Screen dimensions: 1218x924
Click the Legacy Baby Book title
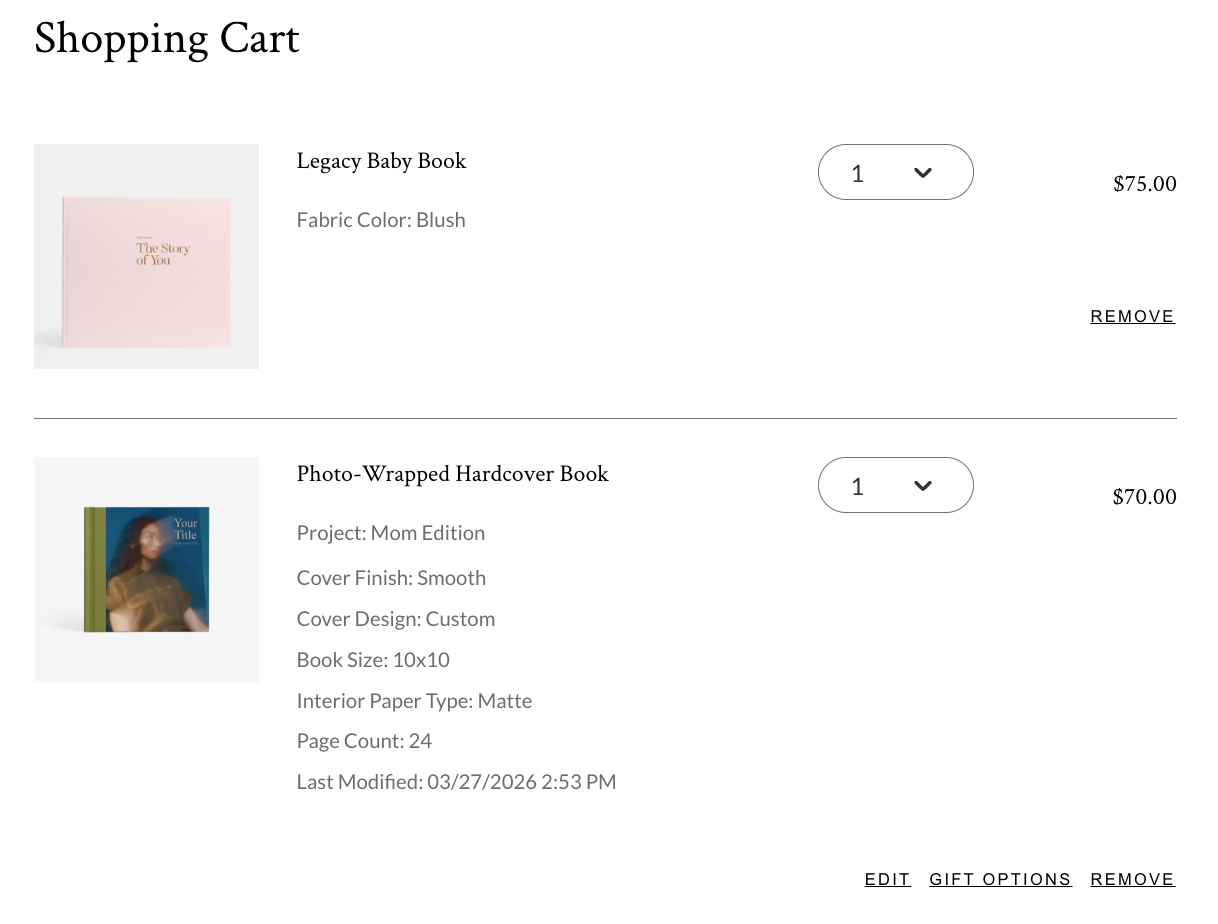click(381, 161)
